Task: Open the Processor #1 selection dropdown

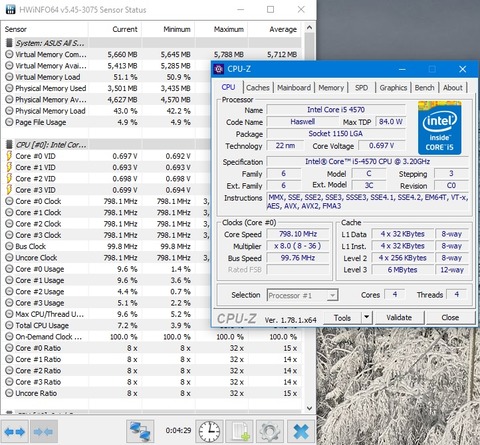Action: [x=302, y=295]
